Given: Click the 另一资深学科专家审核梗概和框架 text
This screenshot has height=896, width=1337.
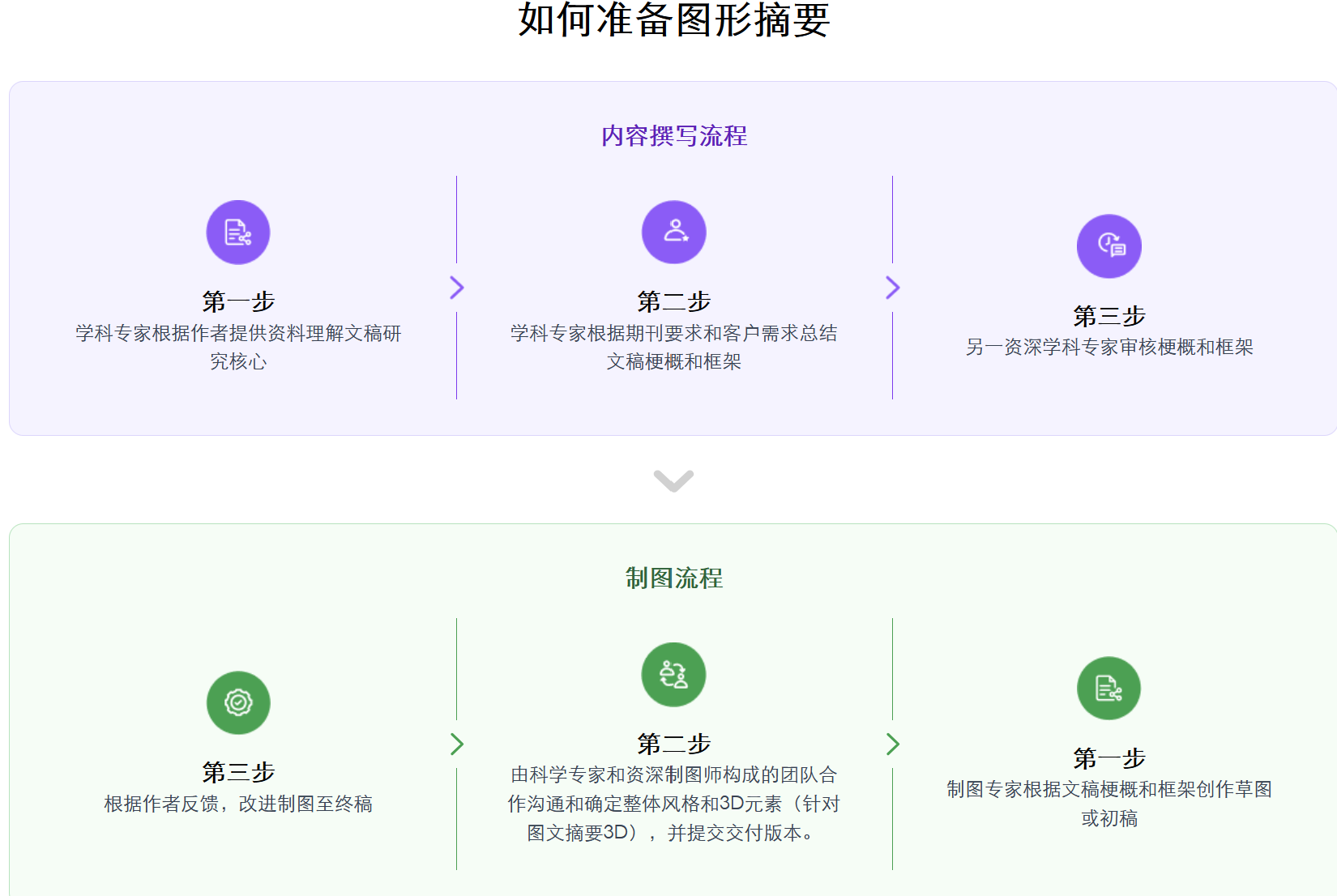Looking at the screenshot, I should coord(1108,347).
